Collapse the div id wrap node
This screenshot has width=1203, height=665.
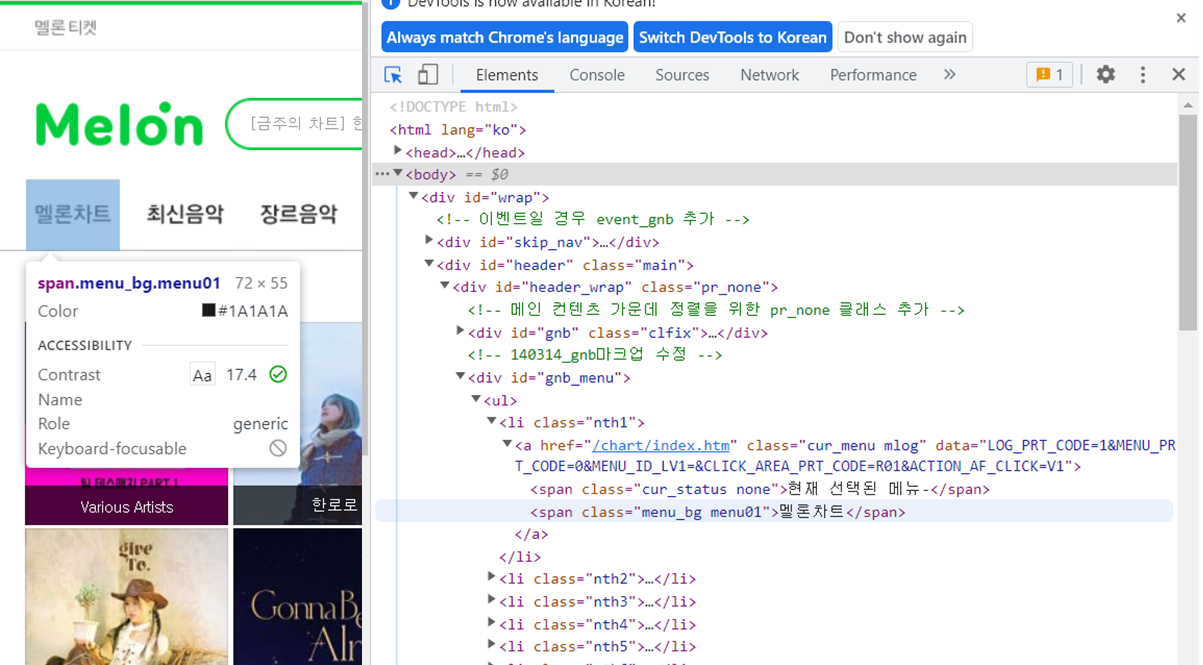414,197
